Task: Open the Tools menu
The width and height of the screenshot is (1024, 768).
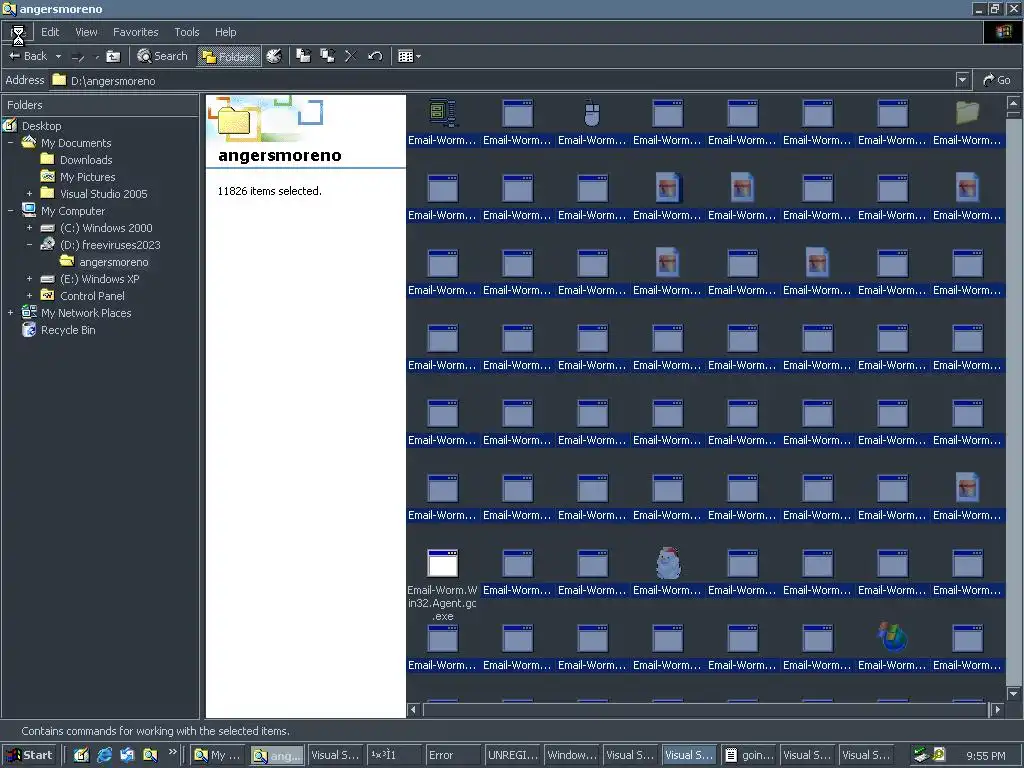Action: coord(187,32)
